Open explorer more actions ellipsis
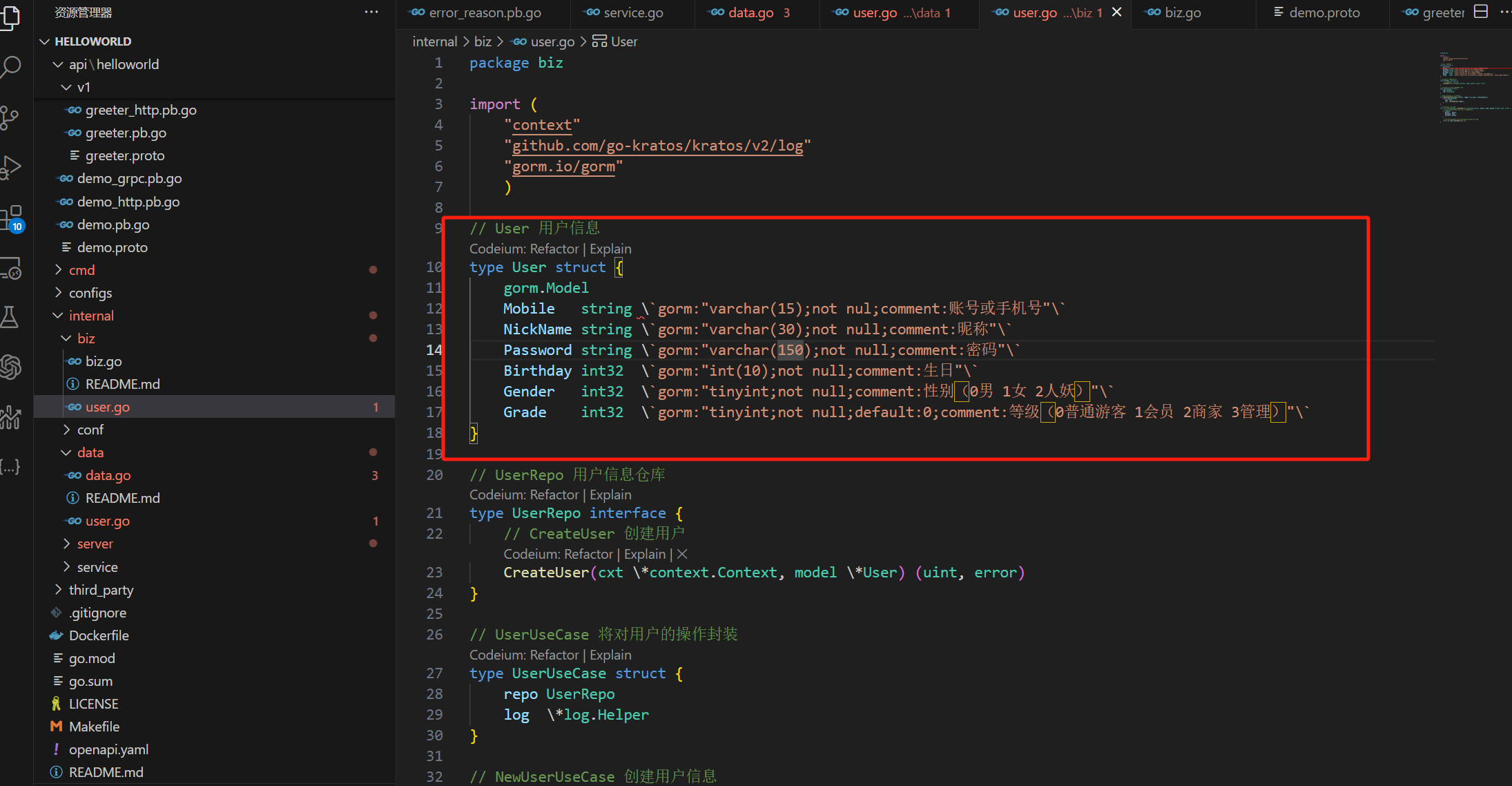The image size is (1512, 786). coord(371,12)
